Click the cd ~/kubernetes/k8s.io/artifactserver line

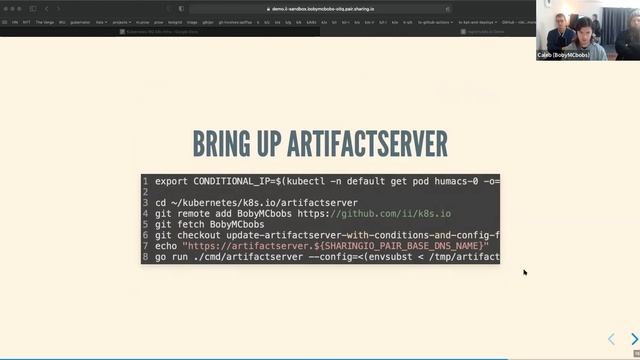pos(256,203)
